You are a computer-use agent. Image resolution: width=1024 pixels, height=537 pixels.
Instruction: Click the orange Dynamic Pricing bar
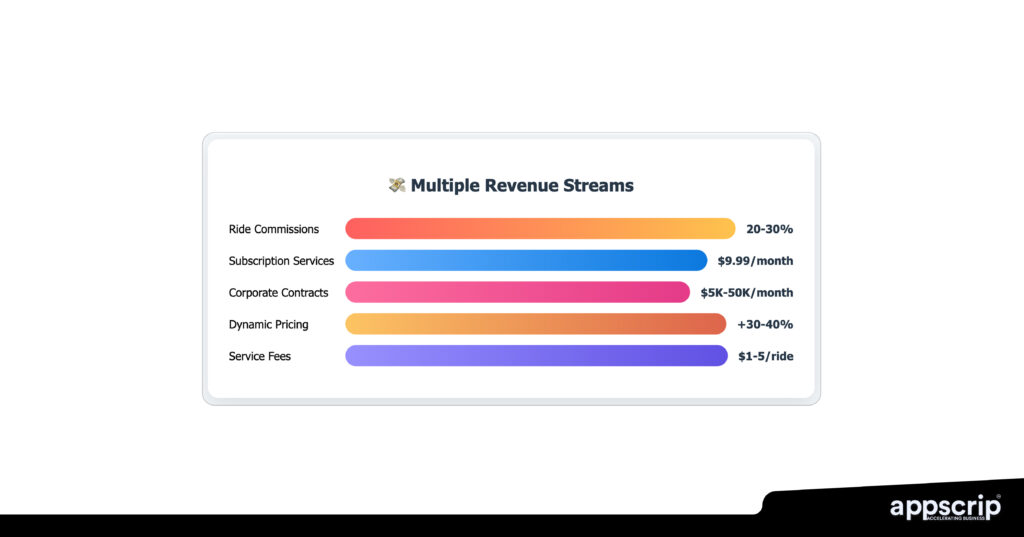tap(535, 324)
